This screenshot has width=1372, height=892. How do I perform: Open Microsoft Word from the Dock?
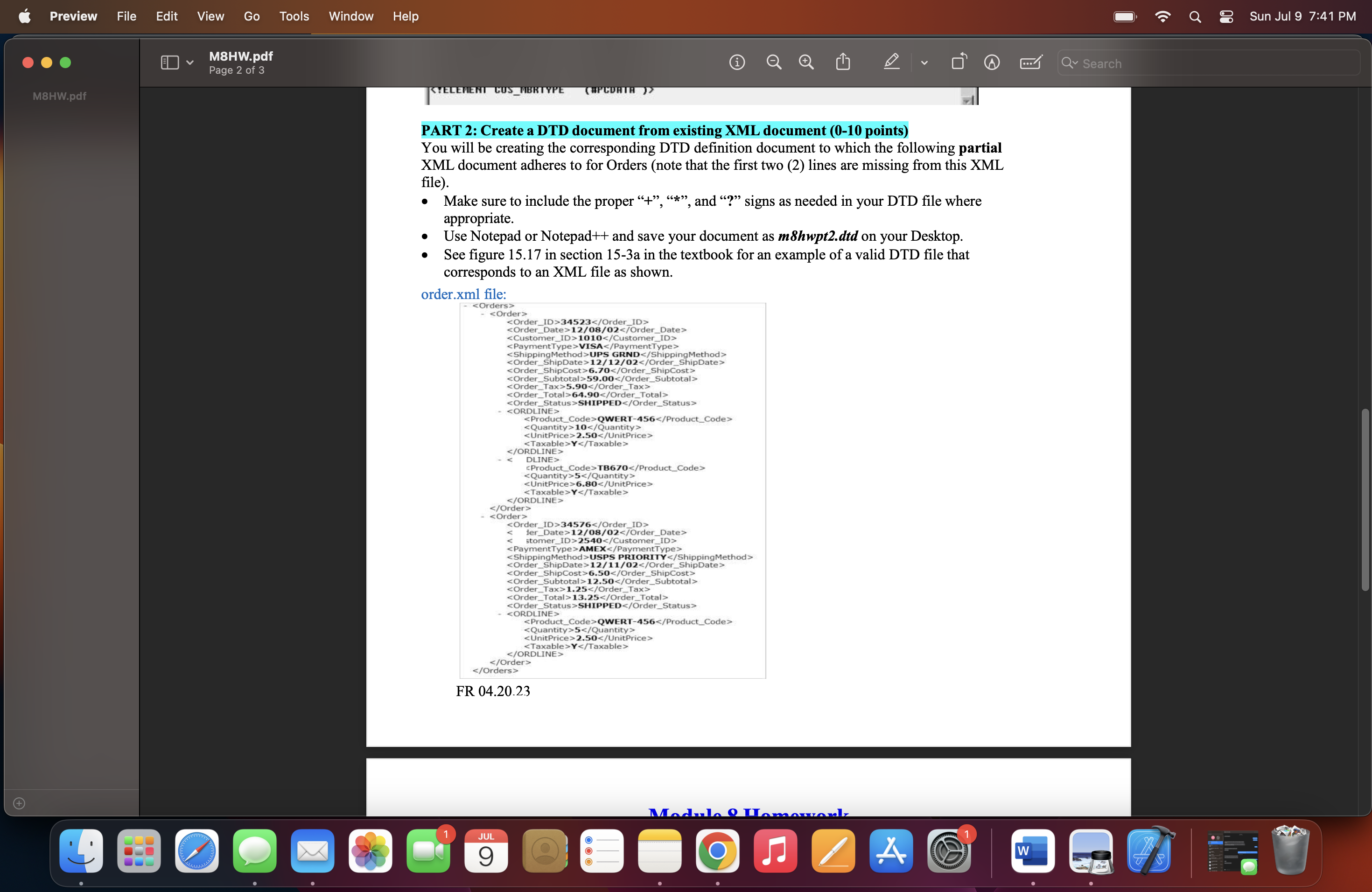[1032, 850]
